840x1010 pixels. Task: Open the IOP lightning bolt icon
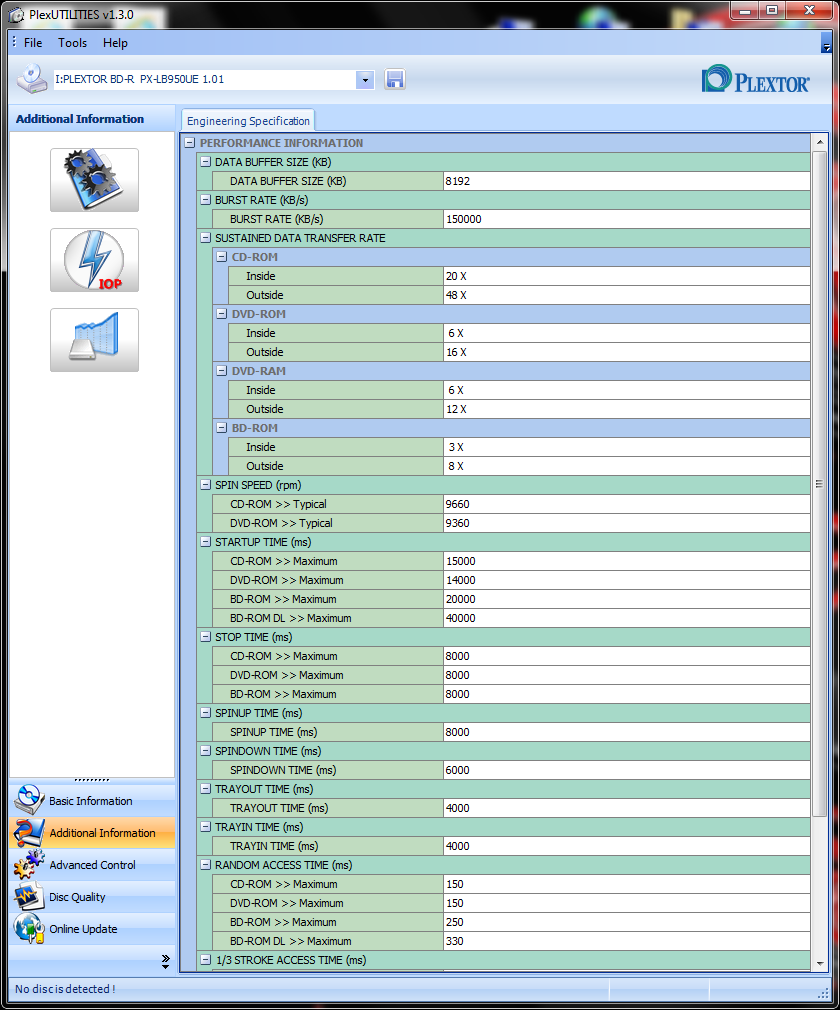(x=94, y=260)
